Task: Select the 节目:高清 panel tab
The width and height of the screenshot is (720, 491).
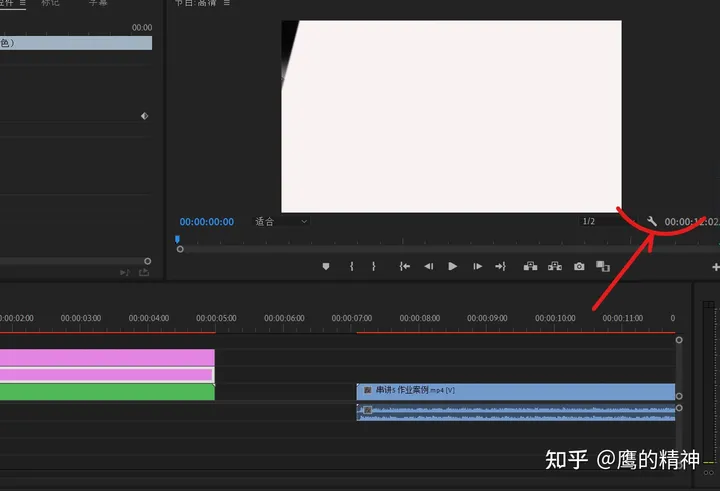Action: click(195, 3)
